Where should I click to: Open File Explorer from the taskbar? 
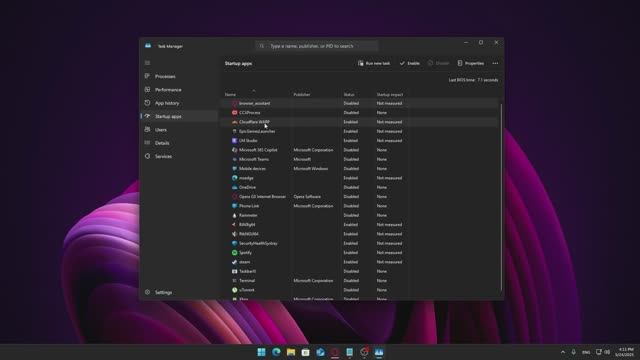point(291,352)
